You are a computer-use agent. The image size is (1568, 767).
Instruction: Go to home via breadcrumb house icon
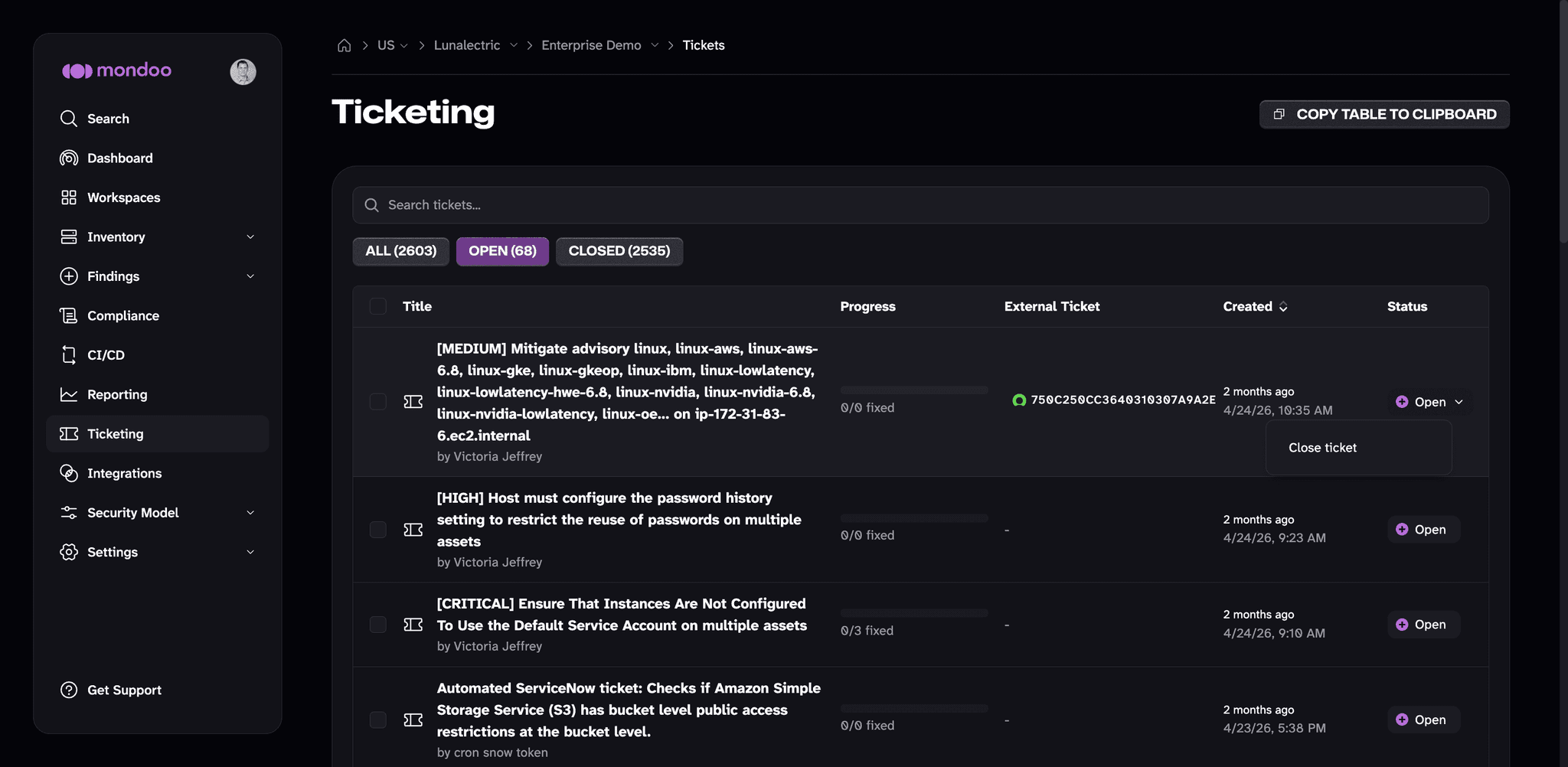[x=345, y=45]
